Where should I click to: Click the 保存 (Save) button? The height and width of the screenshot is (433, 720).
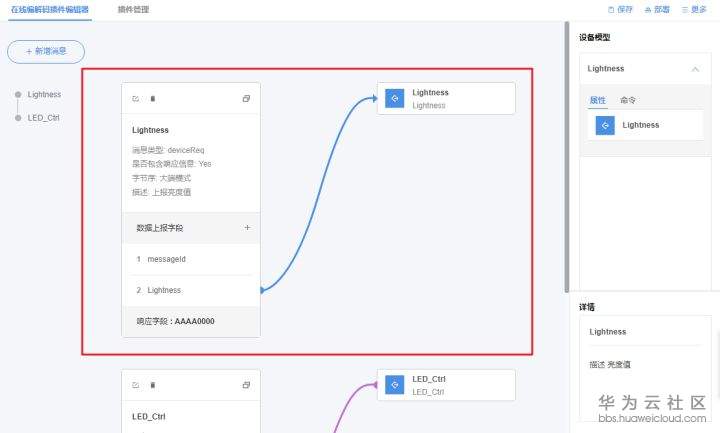620,9
